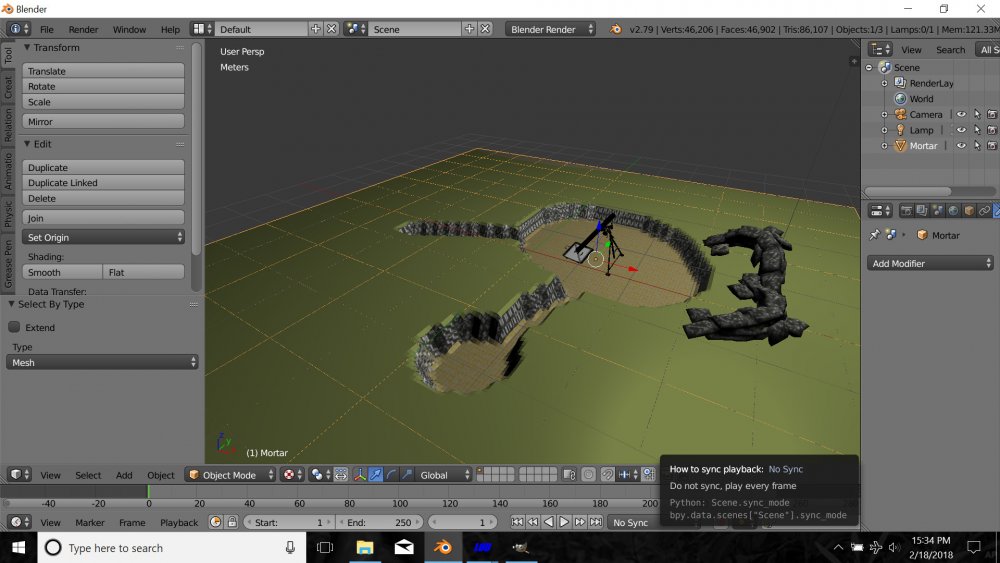Switch to the Render properties tab
Image resolution: width=1000 pixels, height=563 pixels.
pyautogui.click(x=906, y=210)
